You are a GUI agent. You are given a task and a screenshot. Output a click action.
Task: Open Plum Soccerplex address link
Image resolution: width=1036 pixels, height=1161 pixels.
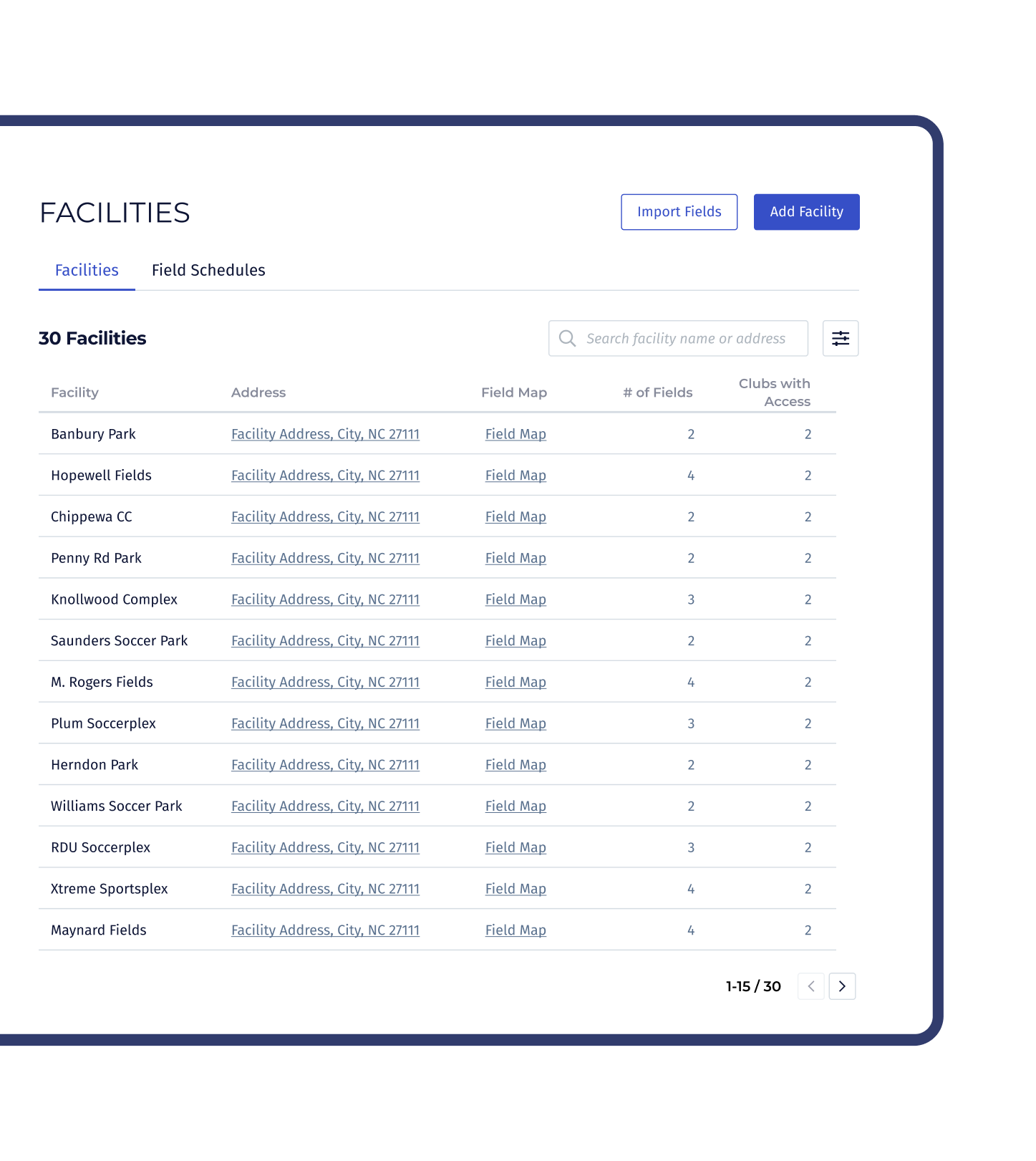[x=325, y=723]
